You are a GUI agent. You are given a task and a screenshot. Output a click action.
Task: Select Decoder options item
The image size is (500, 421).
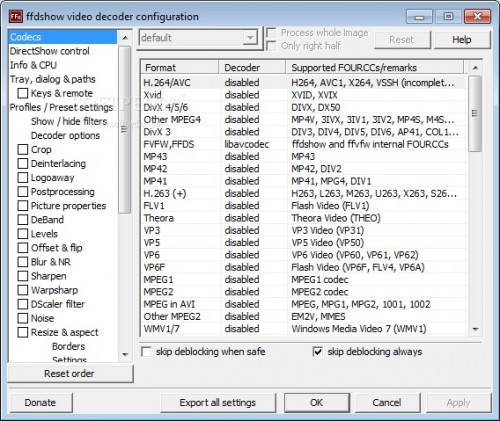tap(65, 135)
